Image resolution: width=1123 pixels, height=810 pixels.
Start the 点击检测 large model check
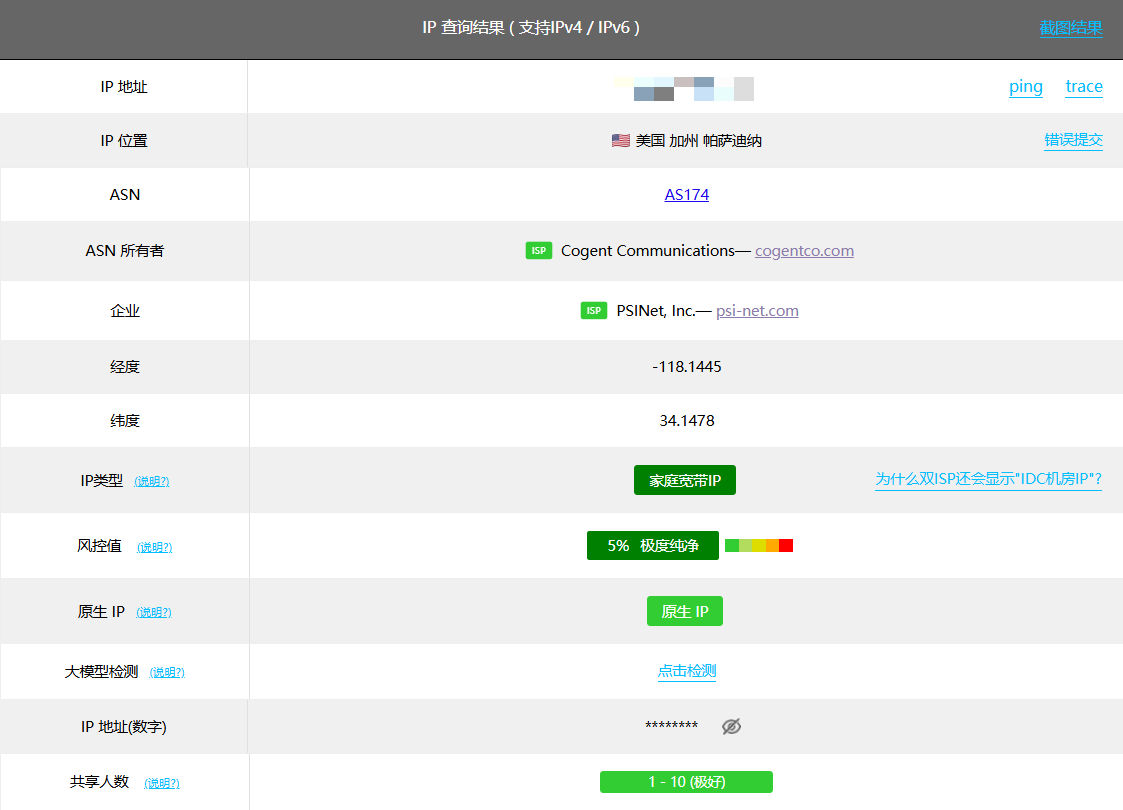pyautogui.click(x=686, y=671)
